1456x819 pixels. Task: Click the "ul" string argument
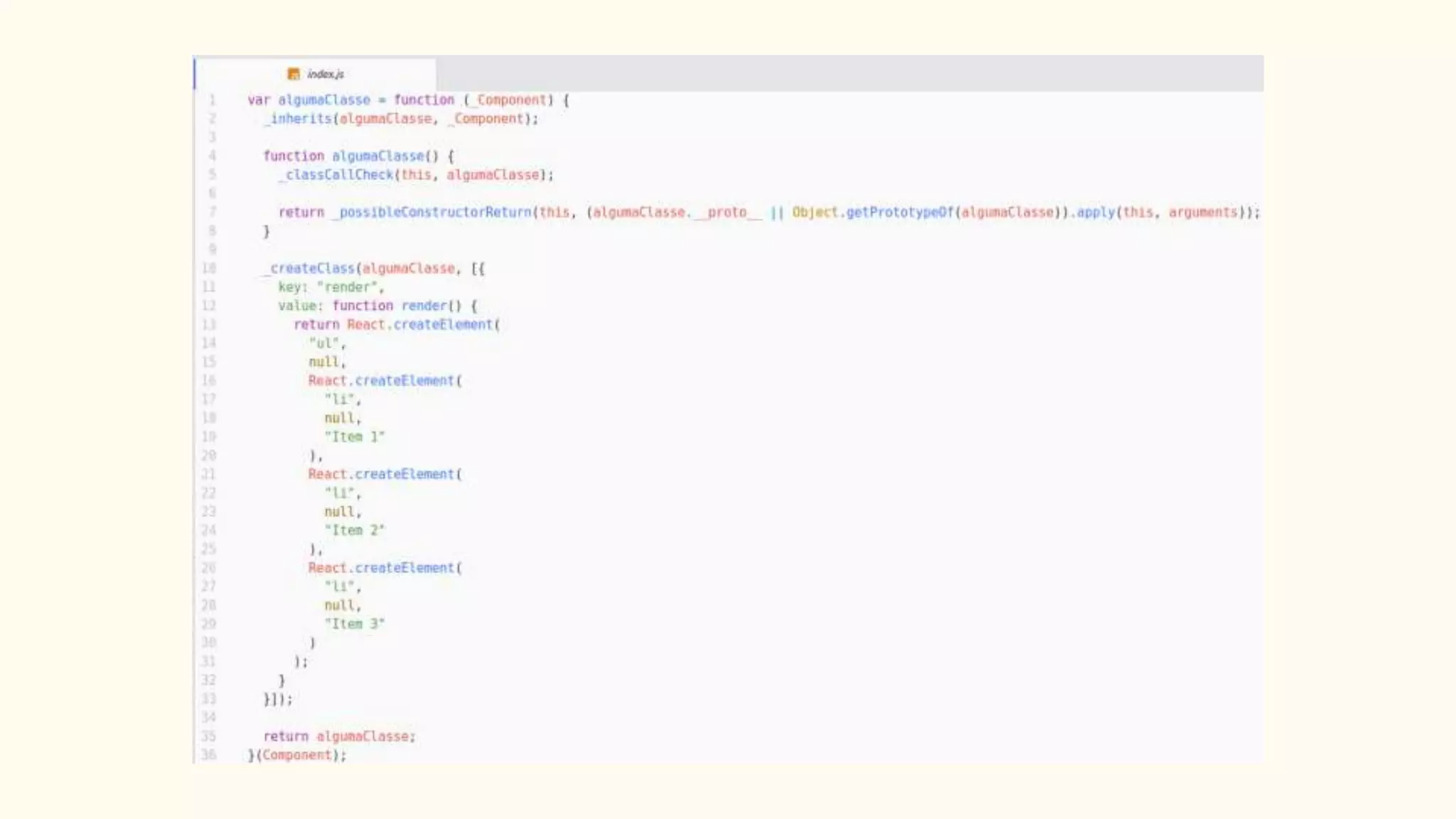click(323, 343)
